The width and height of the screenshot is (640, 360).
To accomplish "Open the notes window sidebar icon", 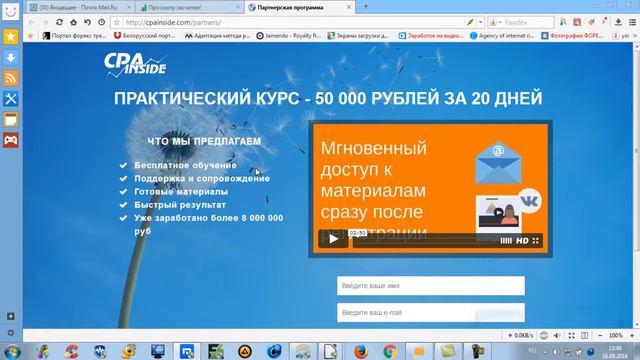I will point(11,120).
